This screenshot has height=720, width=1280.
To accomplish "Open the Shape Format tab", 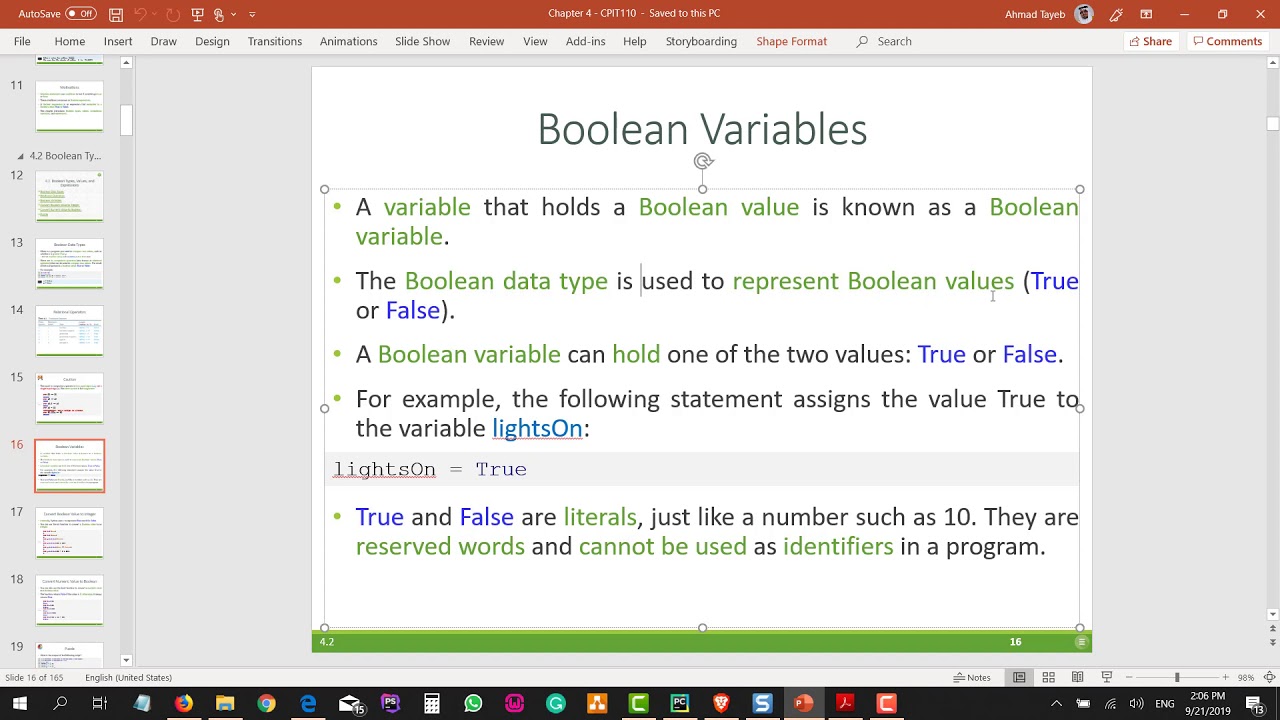I will pyautogui.click(x=792, y=41).
